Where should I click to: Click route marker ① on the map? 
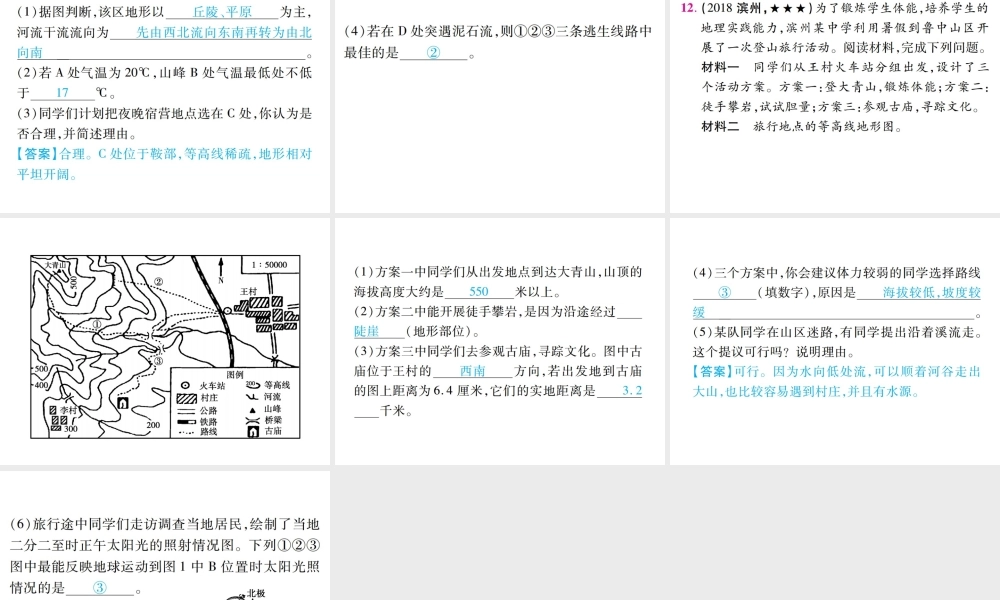97,325
